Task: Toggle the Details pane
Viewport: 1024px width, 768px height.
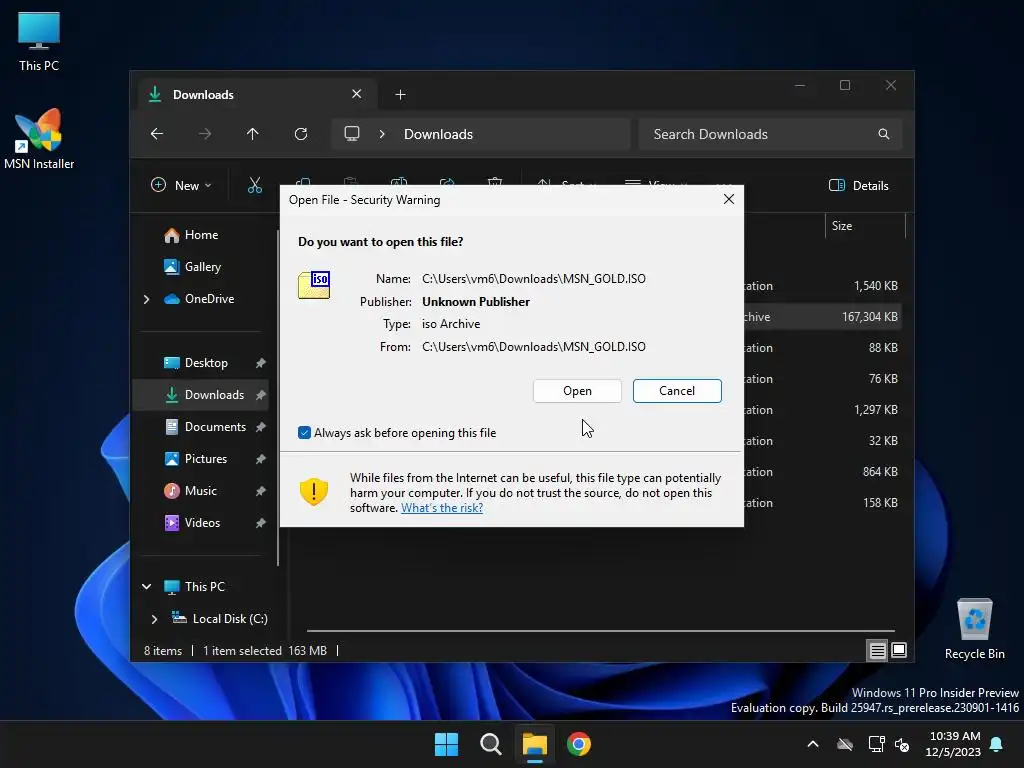Action: (858, 185)
